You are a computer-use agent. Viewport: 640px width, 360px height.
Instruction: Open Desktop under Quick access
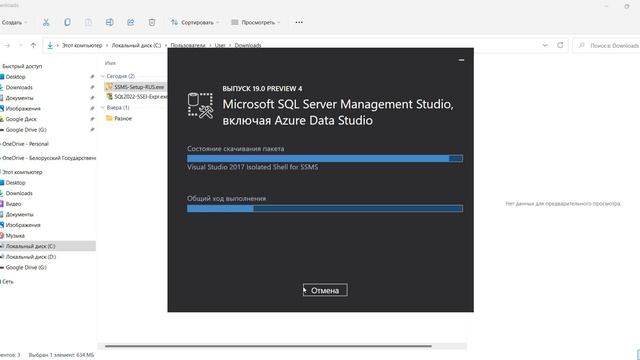click(x=16, y=77)
